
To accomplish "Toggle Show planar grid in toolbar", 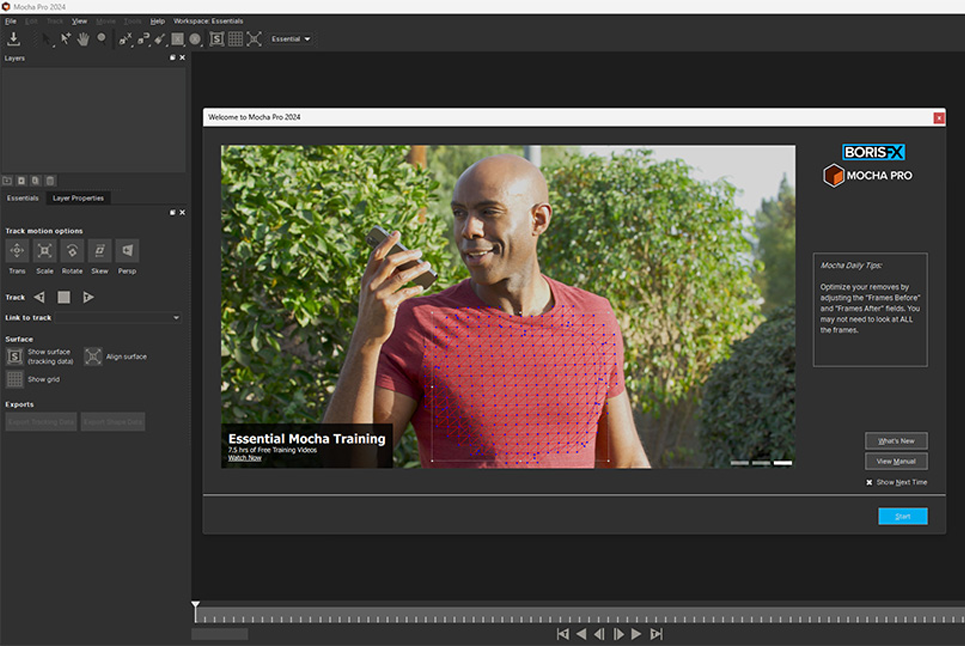I will click(235, 39).
